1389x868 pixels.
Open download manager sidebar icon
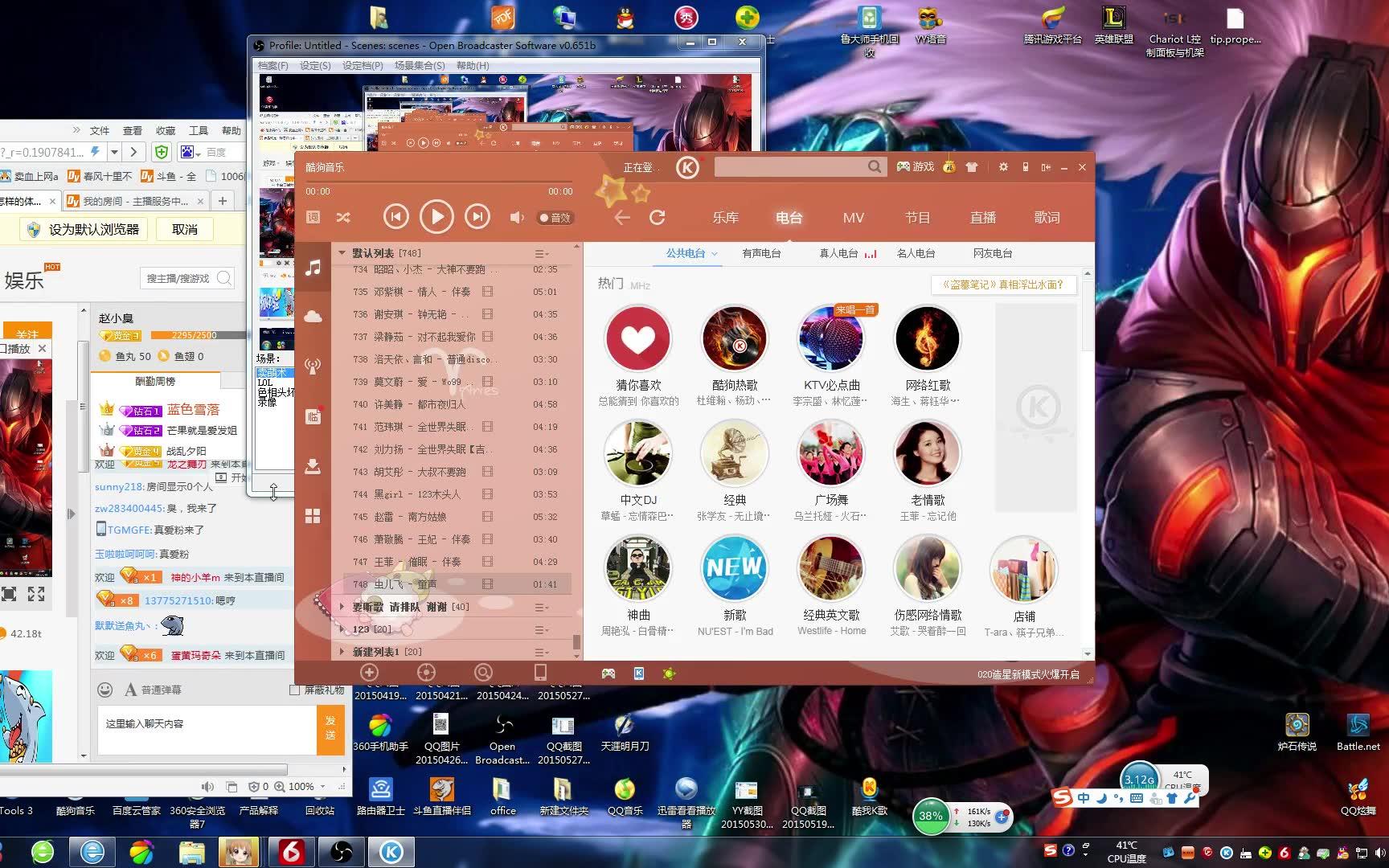tap(313, 466)
